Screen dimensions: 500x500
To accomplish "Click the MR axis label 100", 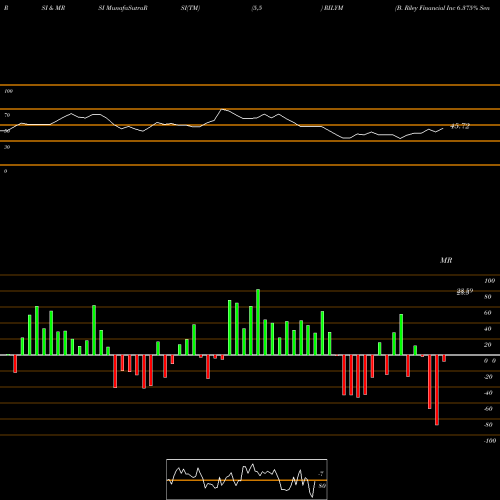I will 490,281.
